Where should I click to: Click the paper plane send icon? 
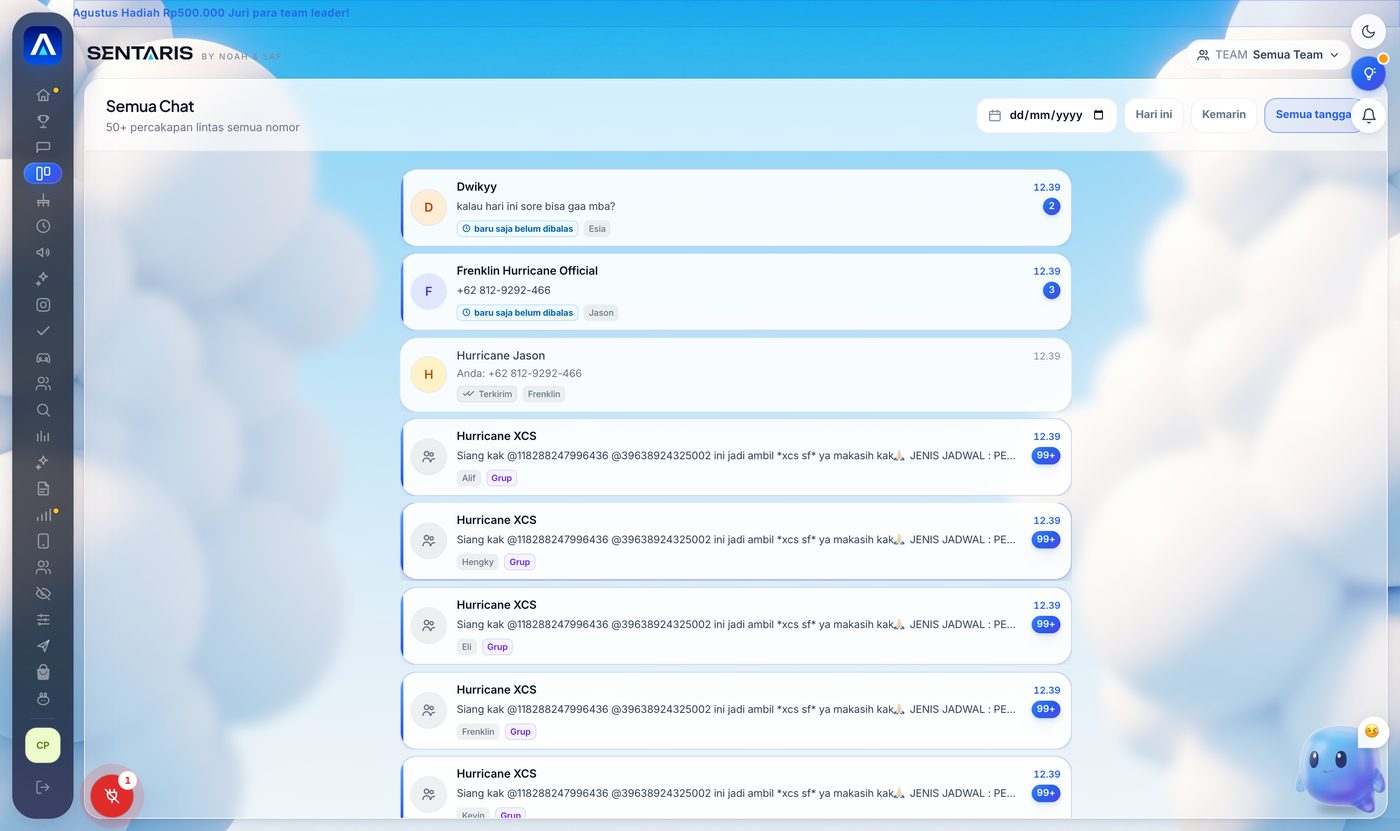(x=43, y=646)
